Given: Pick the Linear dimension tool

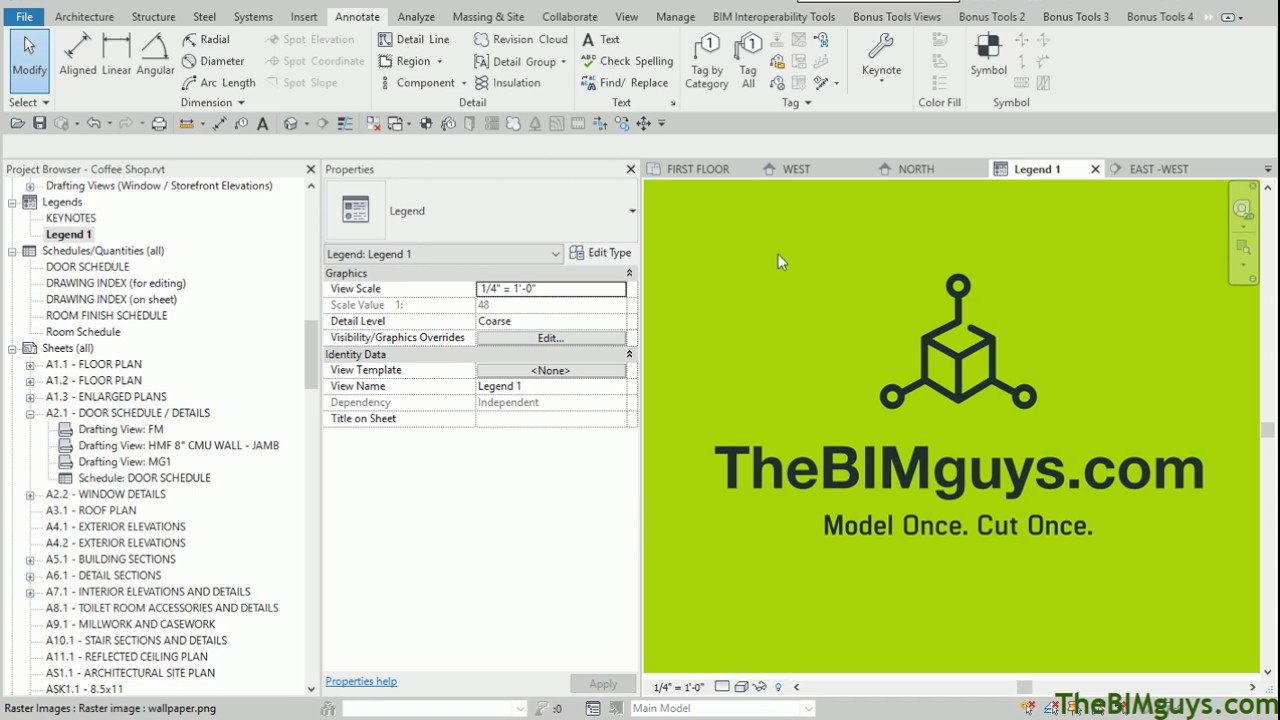Looking at the screenshot, I should pos(116,54).
